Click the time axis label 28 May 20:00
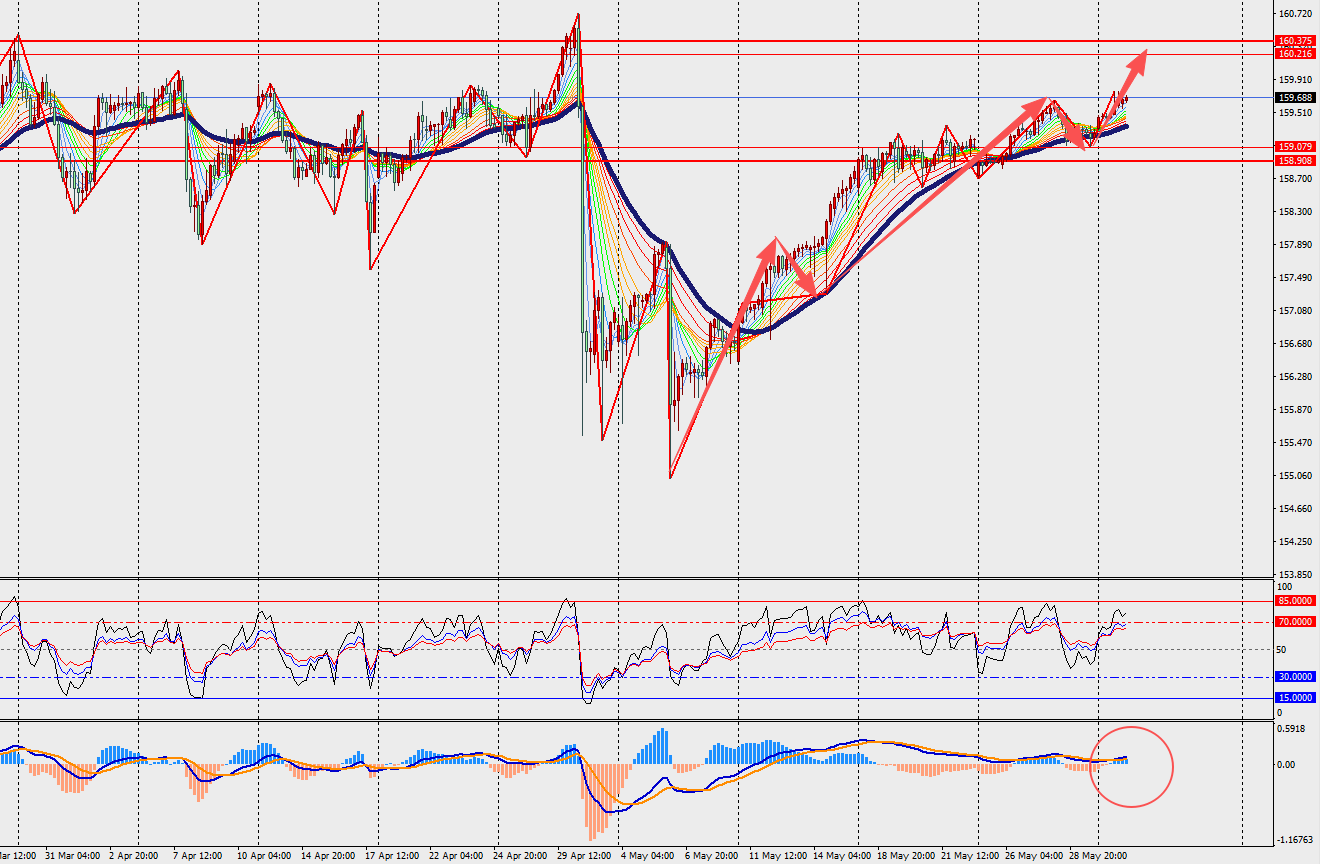1321x864 pixels. [1097, 857]
